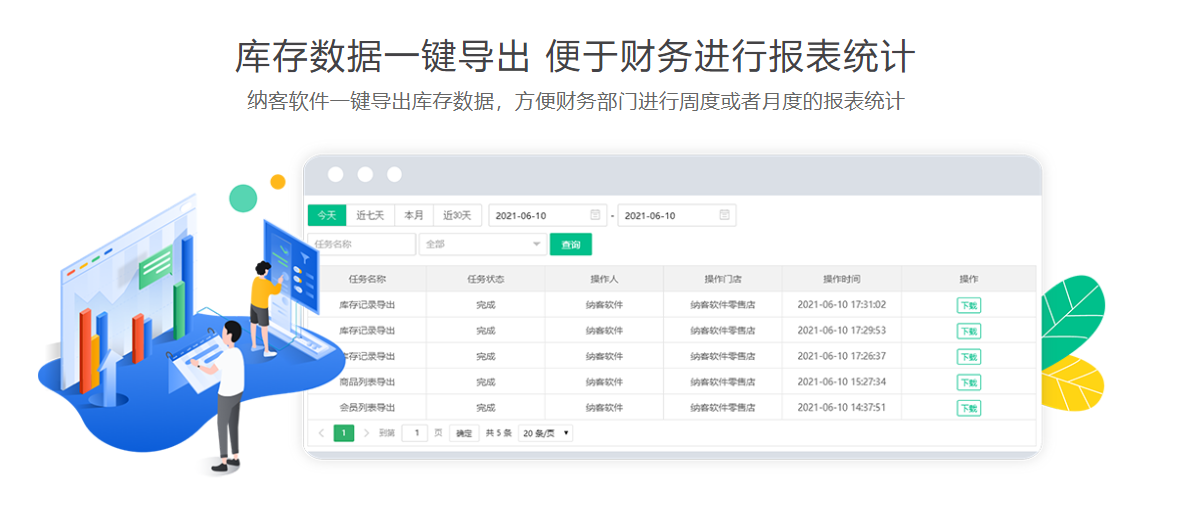Download the 17:26:37 export task

click(968, 356)
